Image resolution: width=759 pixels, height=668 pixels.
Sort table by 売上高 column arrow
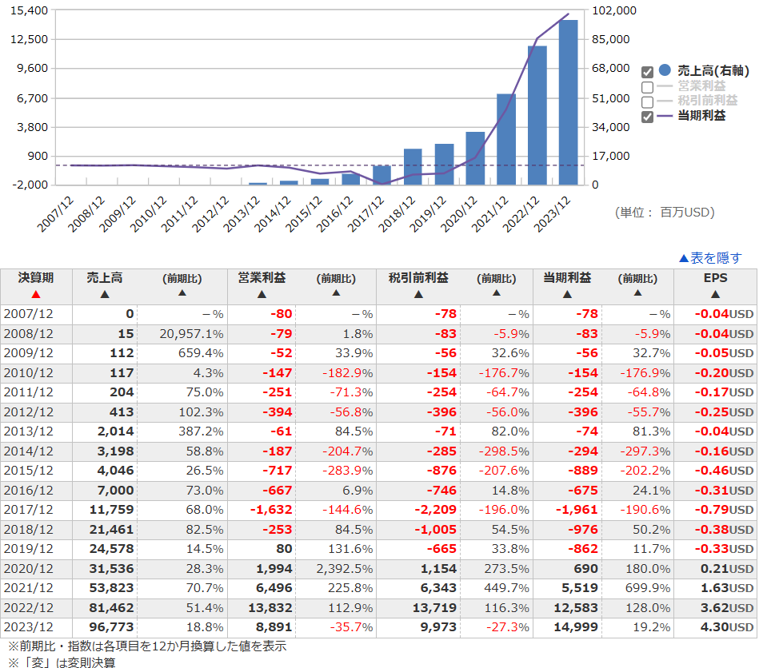[x=104, y=294]
